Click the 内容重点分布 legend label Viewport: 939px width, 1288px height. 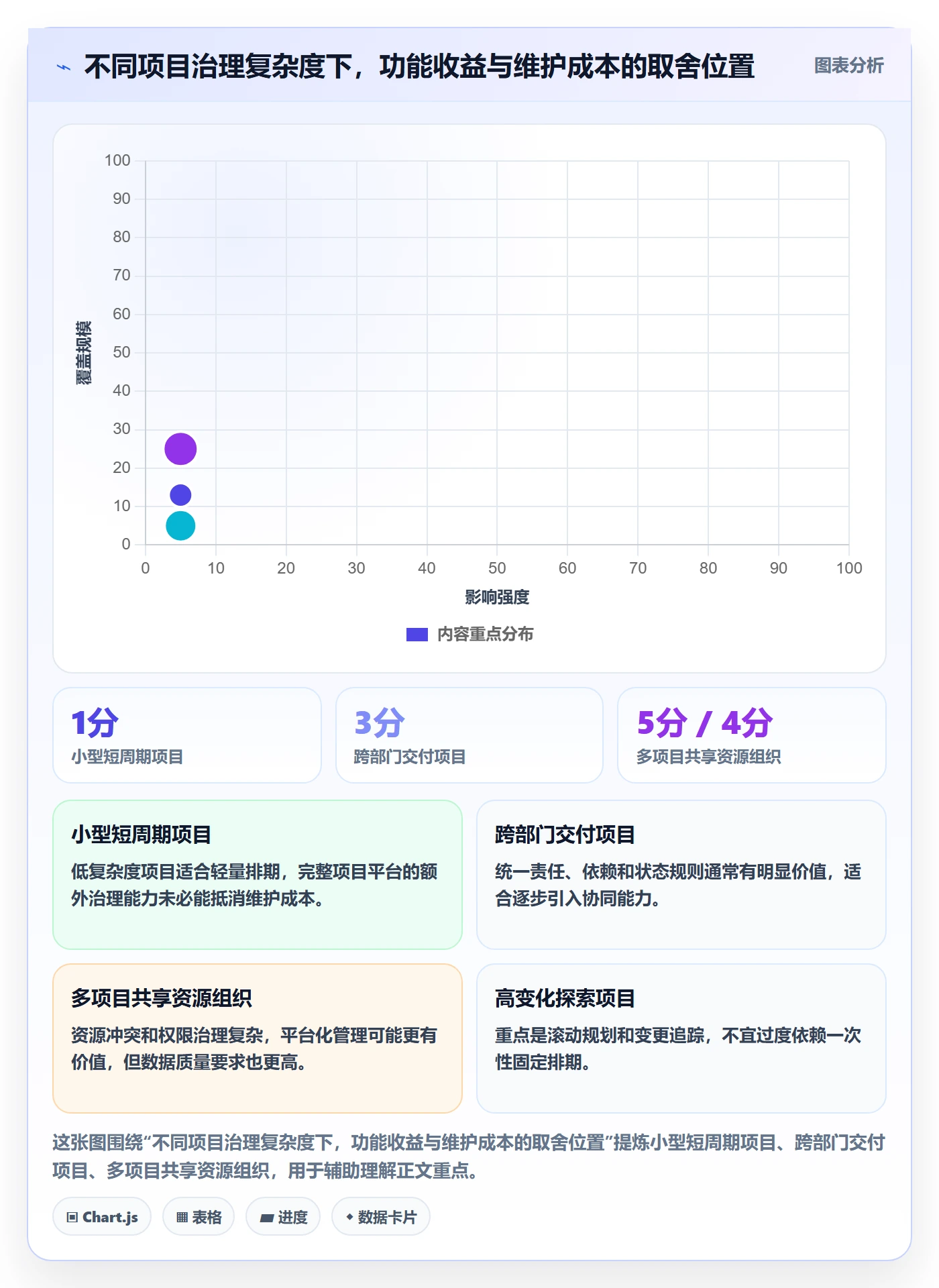485,635
